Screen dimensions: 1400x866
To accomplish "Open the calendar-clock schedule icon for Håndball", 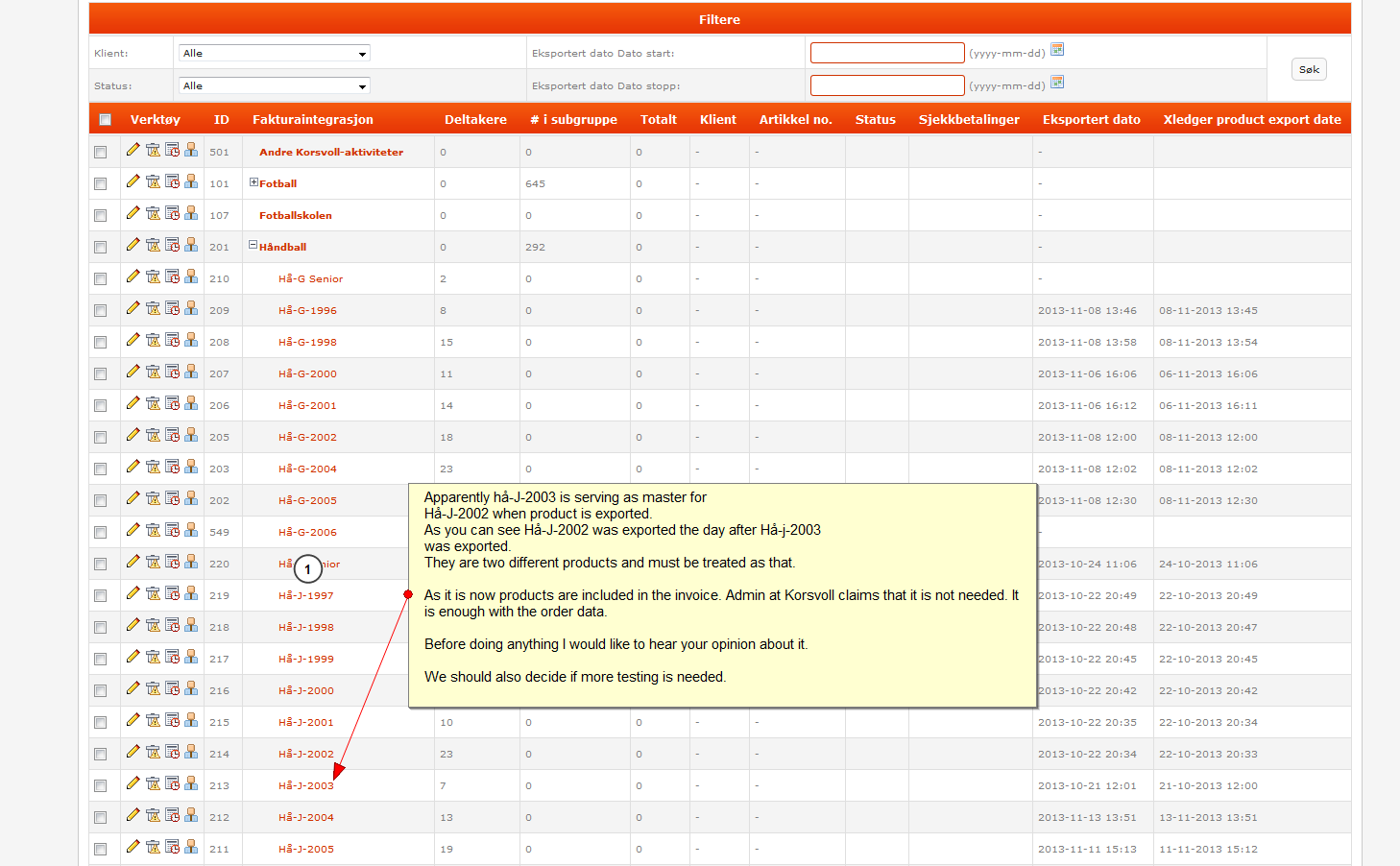I will (172, 245).
